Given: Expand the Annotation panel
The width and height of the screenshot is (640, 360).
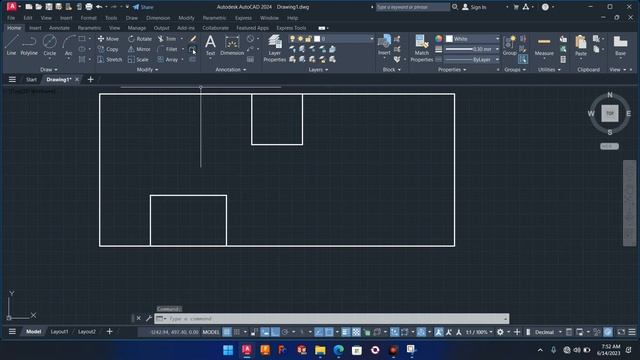Looking at the screenshot, I should point(231,70).
